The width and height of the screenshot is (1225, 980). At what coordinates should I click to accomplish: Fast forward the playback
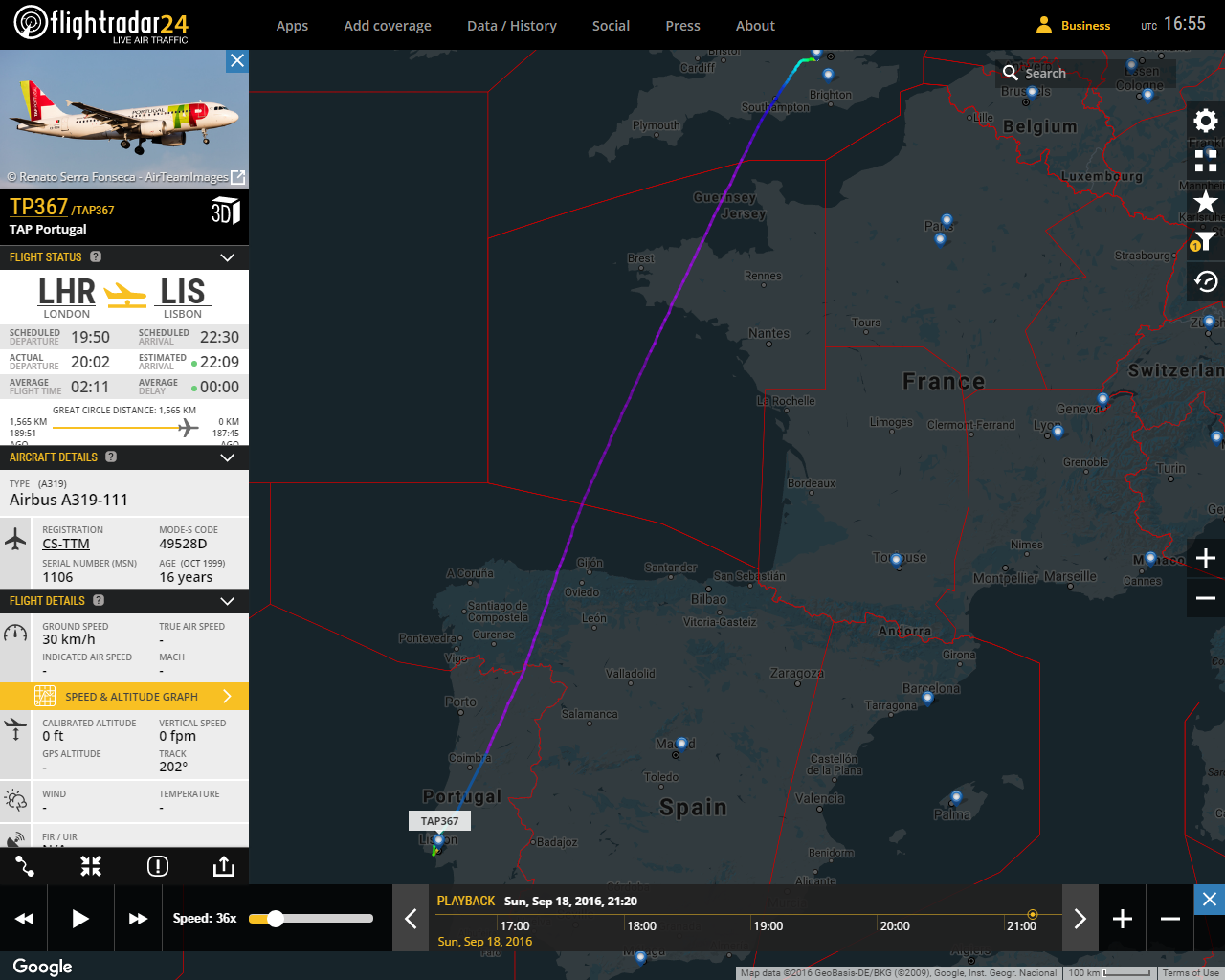139,918
